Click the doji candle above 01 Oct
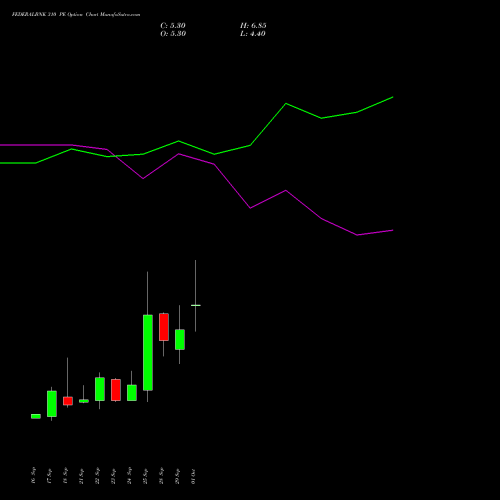The height and width of the screenshot is (500, 500). (196, 305)
